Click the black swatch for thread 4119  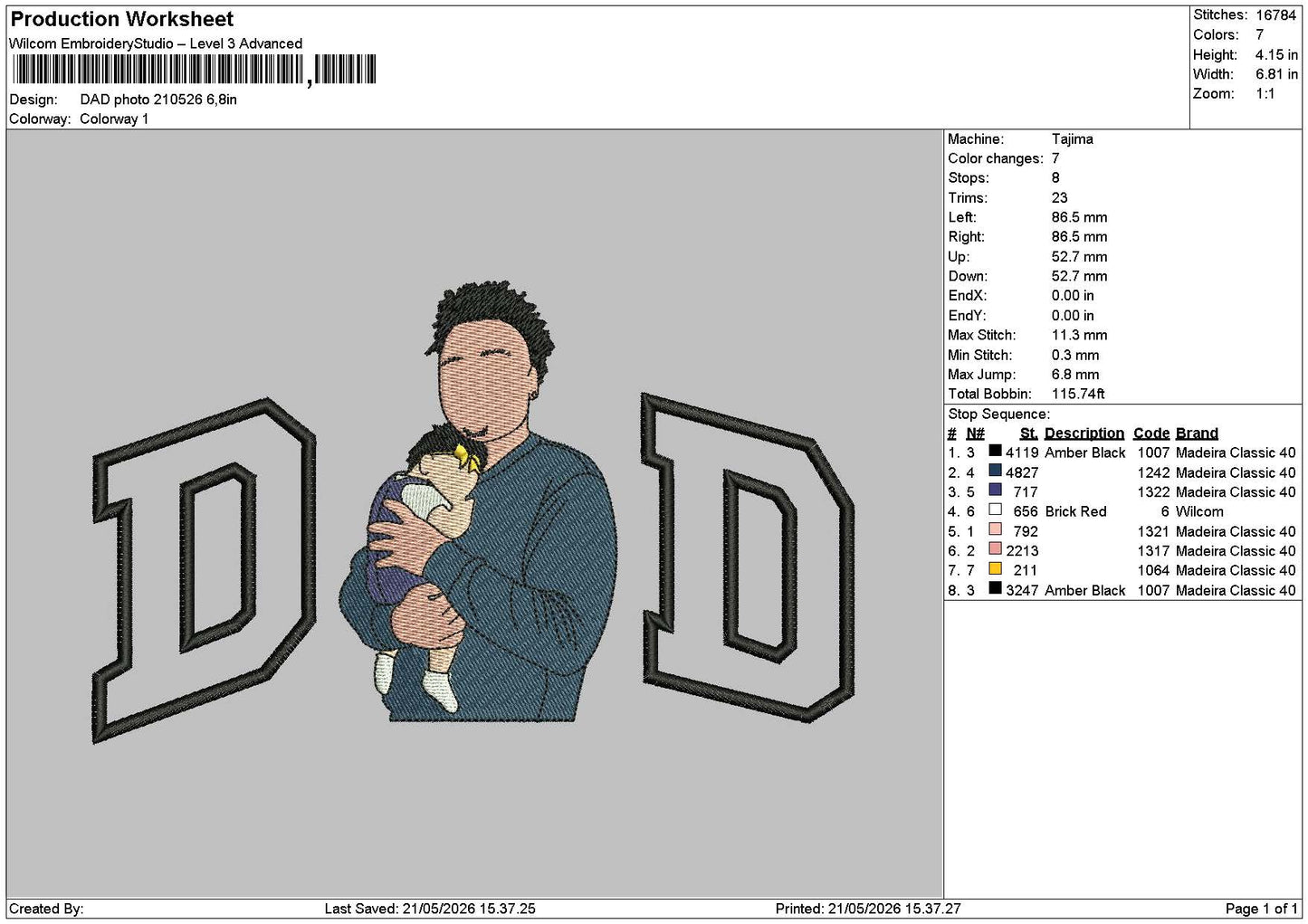[x=995, y=451]
